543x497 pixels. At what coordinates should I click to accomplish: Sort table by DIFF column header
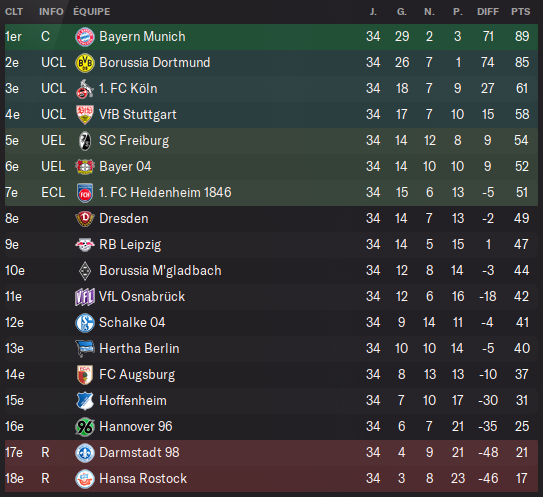(x=488, y=12)
